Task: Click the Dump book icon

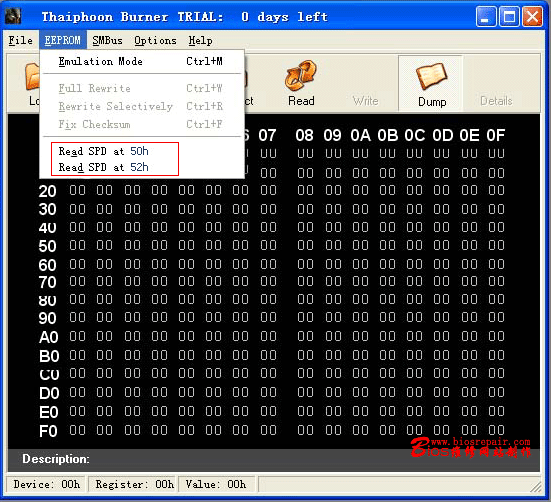Action: pyautogui.click(x=432, y=76)
